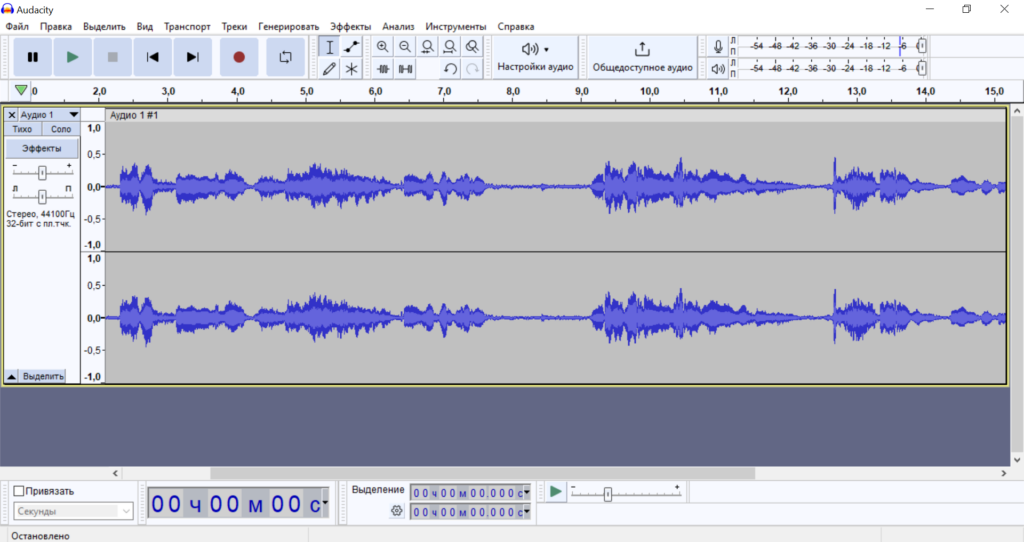Open selection end time format dropdown
This screenshot has height=542, width=1024.
526,512
